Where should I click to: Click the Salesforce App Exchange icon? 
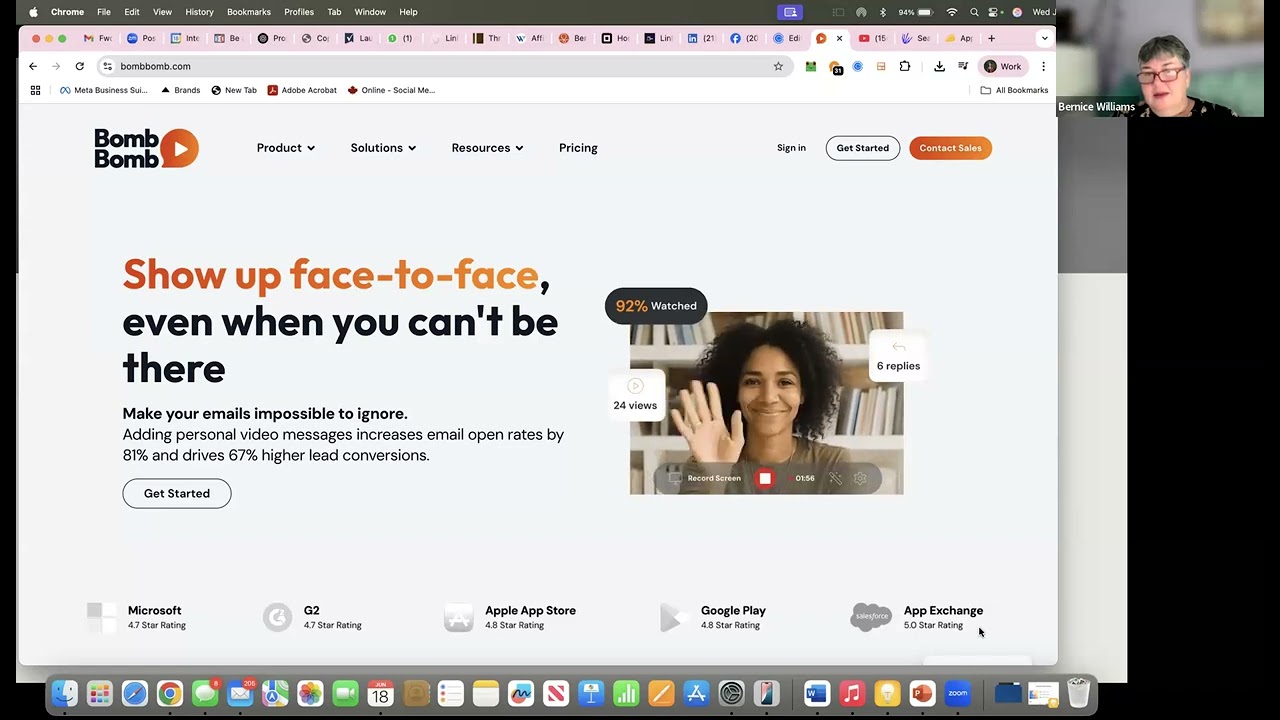pyautogui.click(x=871, y=617)
